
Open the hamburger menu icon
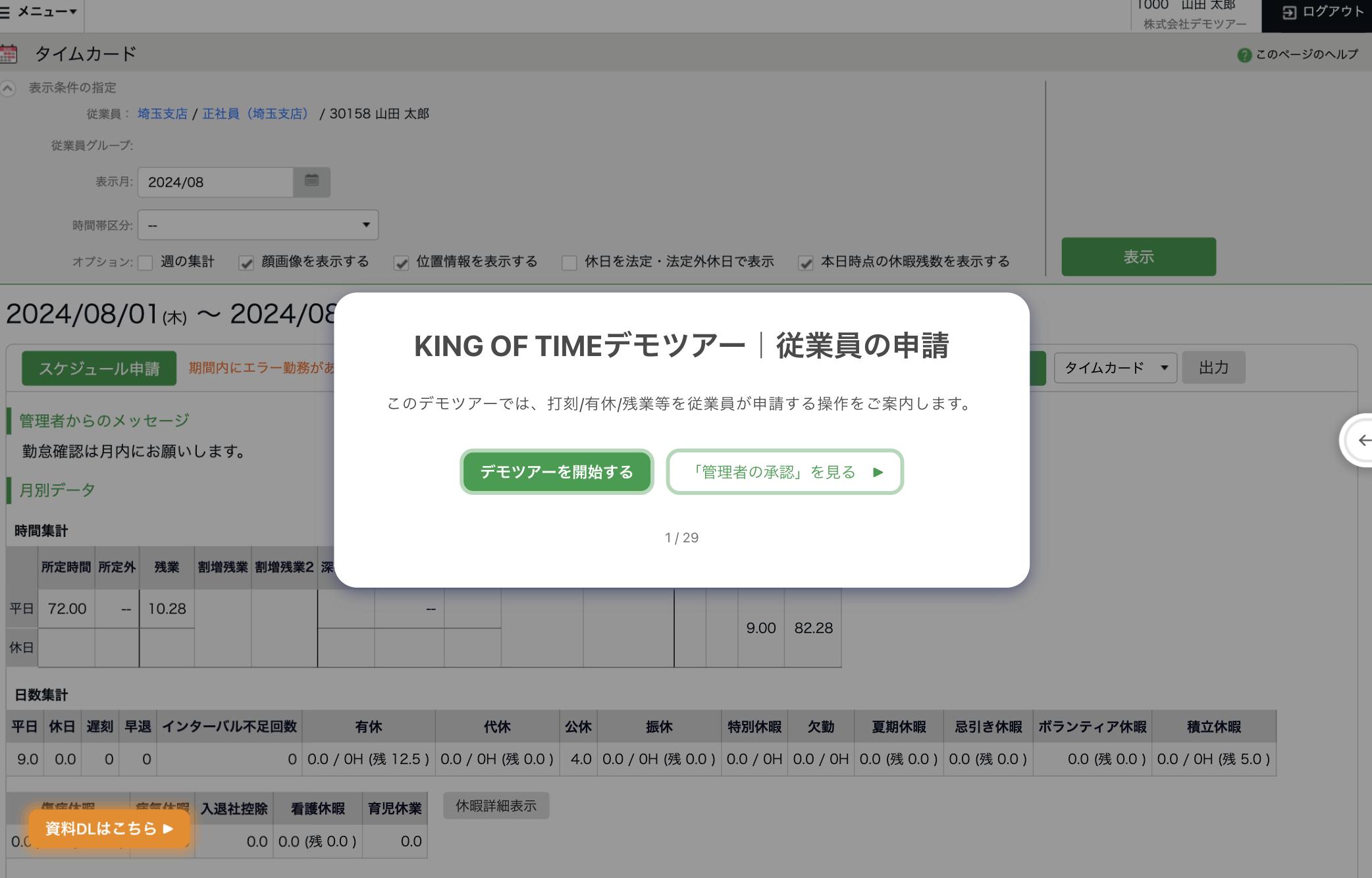pyautogui.click(x=5, y=11)
